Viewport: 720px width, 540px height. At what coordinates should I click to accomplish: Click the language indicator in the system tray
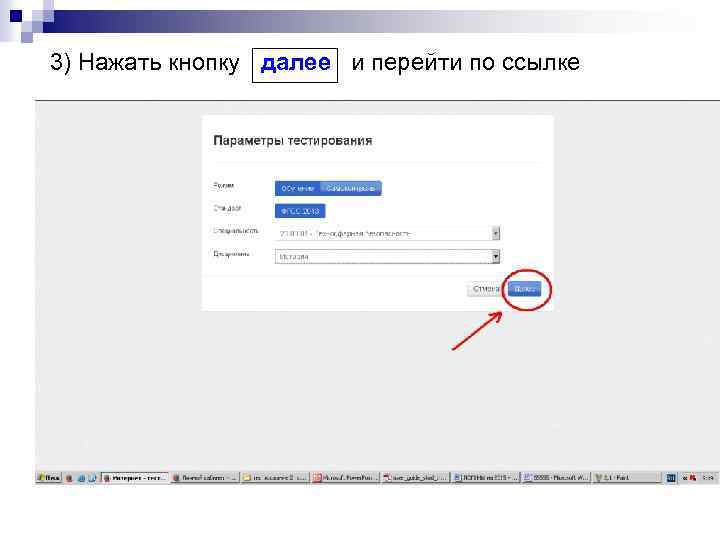click(671, 478)
